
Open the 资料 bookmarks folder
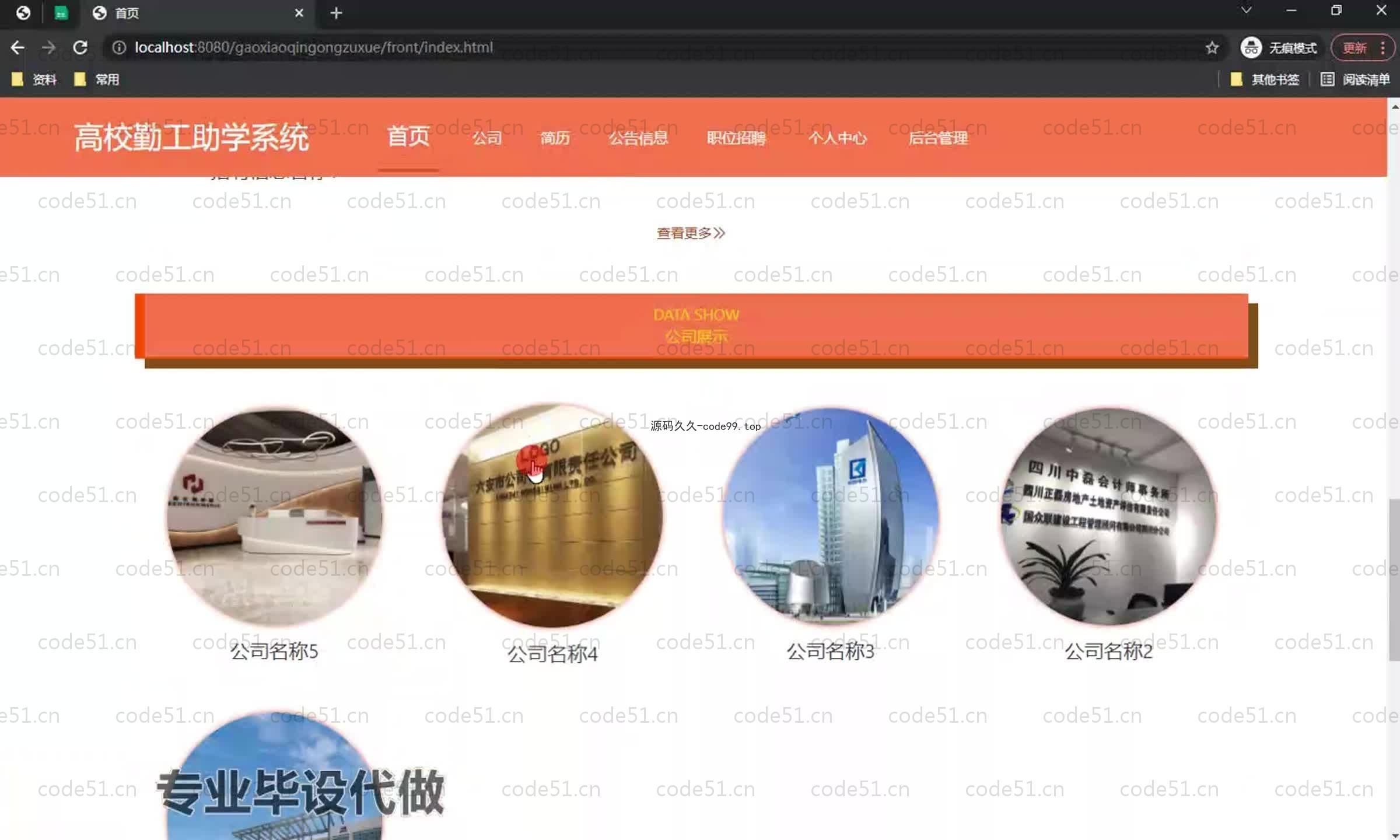34,79
